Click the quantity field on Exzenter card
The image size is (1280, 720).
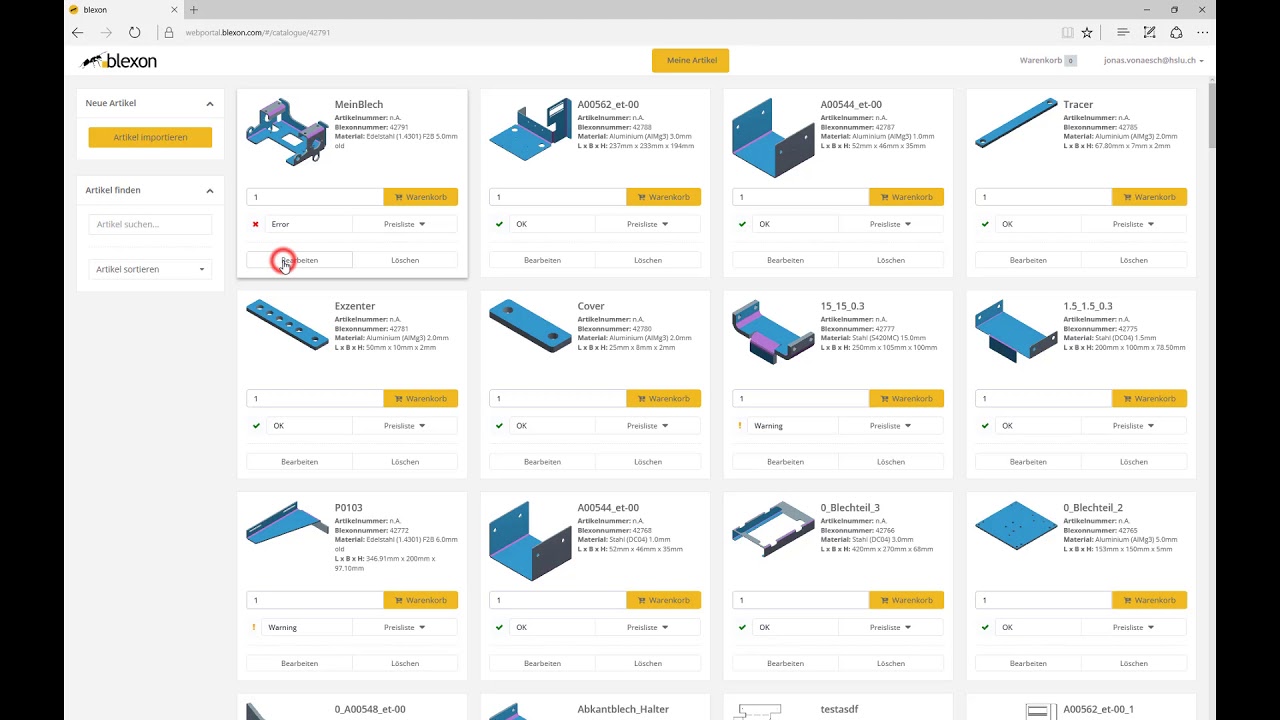(x=315, y=399)
